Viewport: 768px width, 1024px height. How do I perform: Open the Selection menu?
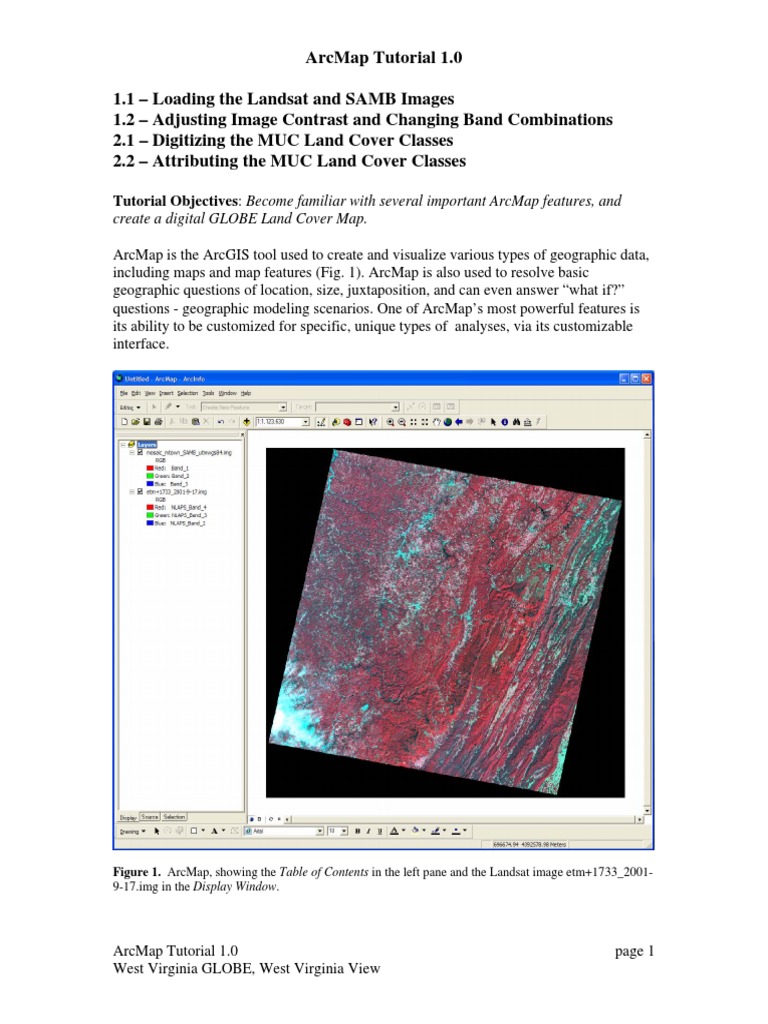187,393
